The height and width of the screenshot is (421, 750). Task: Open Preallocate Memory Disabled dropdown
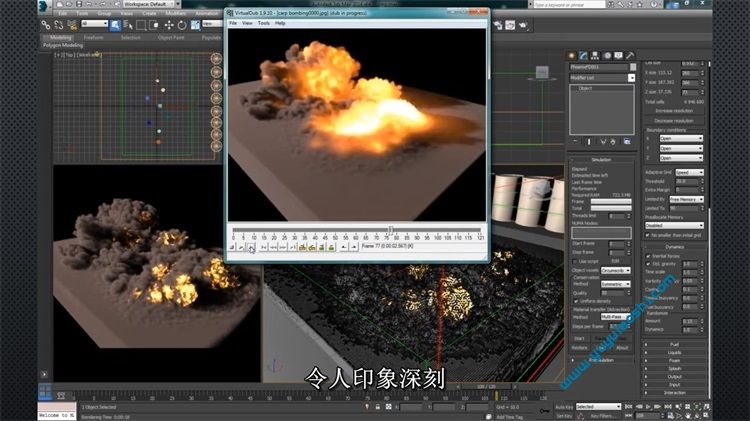click(x=674, y=225)
